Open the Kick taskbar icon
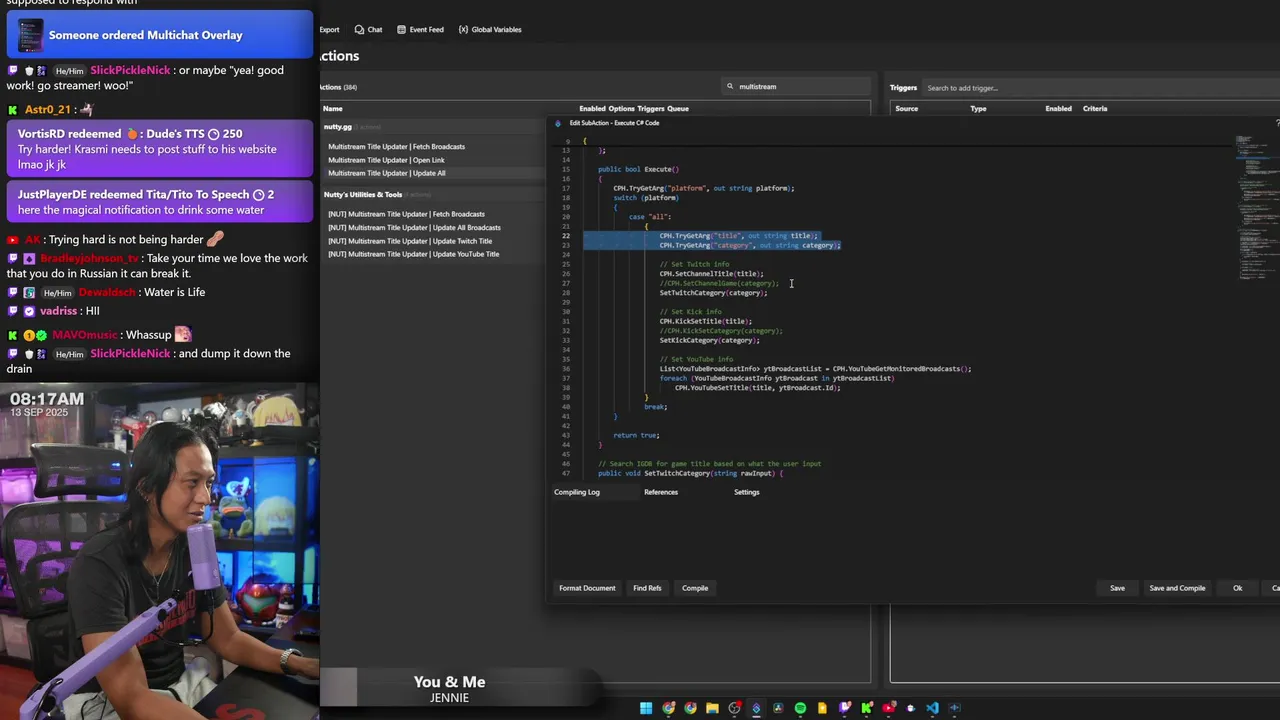This screenshot has width=1280, height=720. click(866, 708)
